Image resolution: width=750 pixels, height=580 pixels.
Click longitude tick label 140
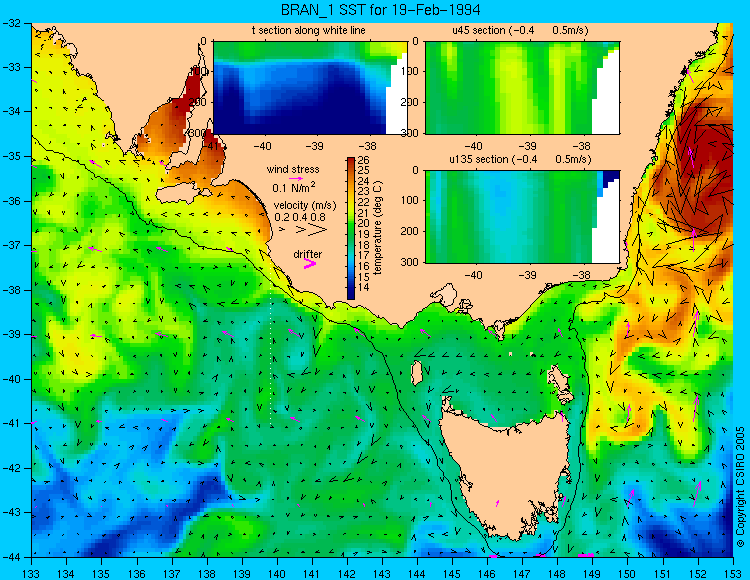pos(277,574)
